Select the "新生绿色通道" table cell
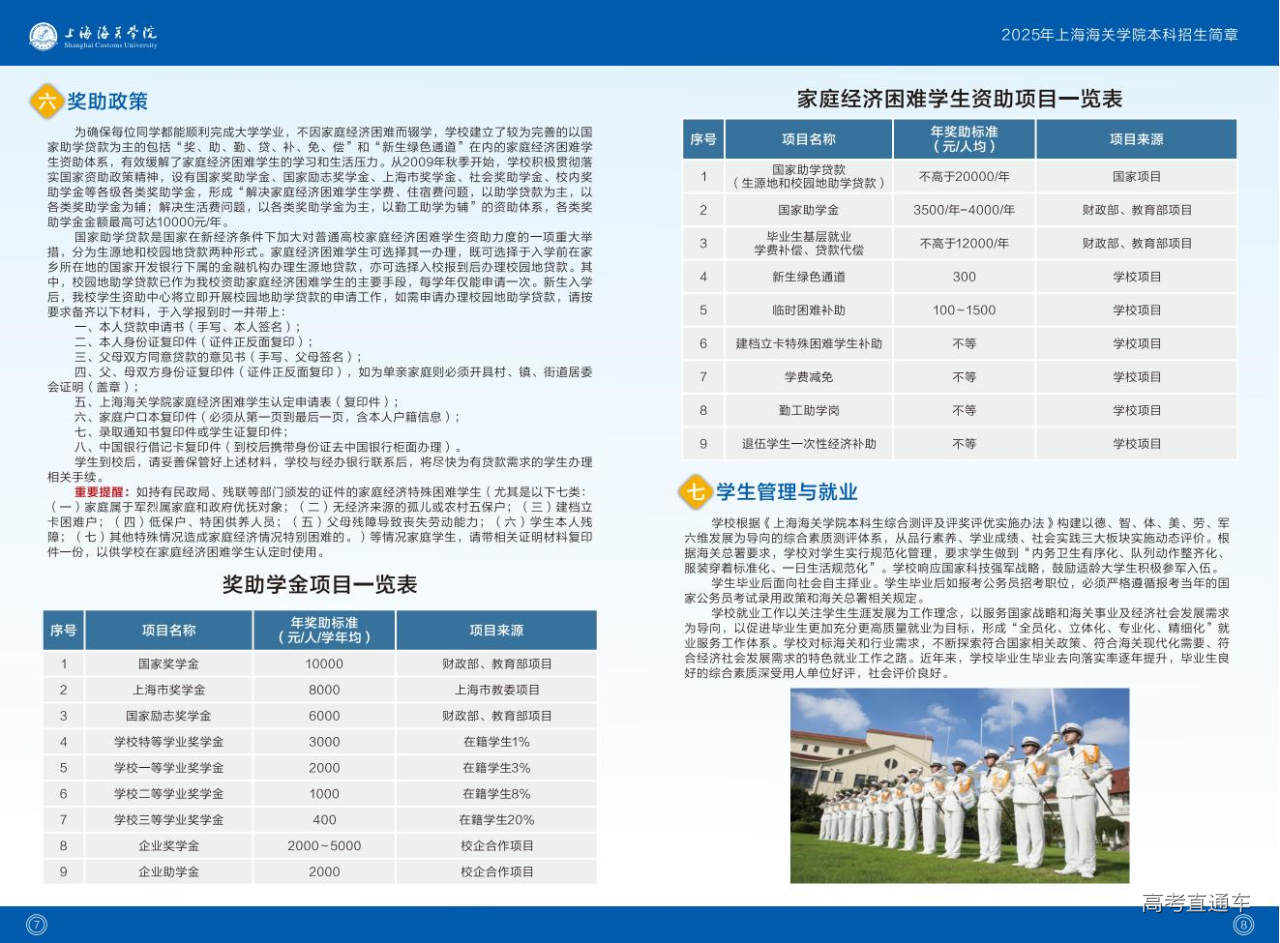This screenshot has width=1280, height=943. (x=808, y=277)
